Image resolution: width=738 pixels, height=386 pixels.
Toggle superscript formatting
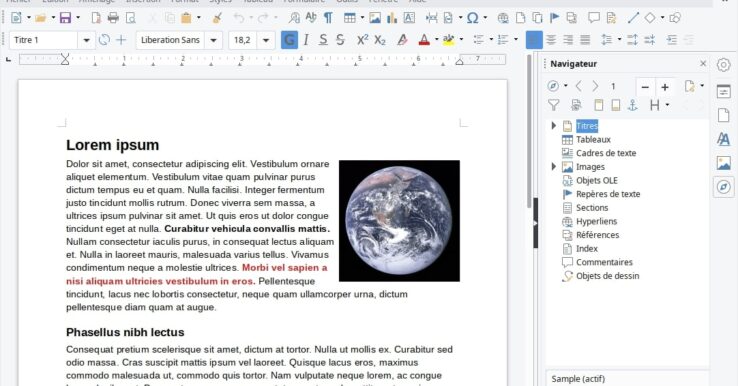pos(362,40)
